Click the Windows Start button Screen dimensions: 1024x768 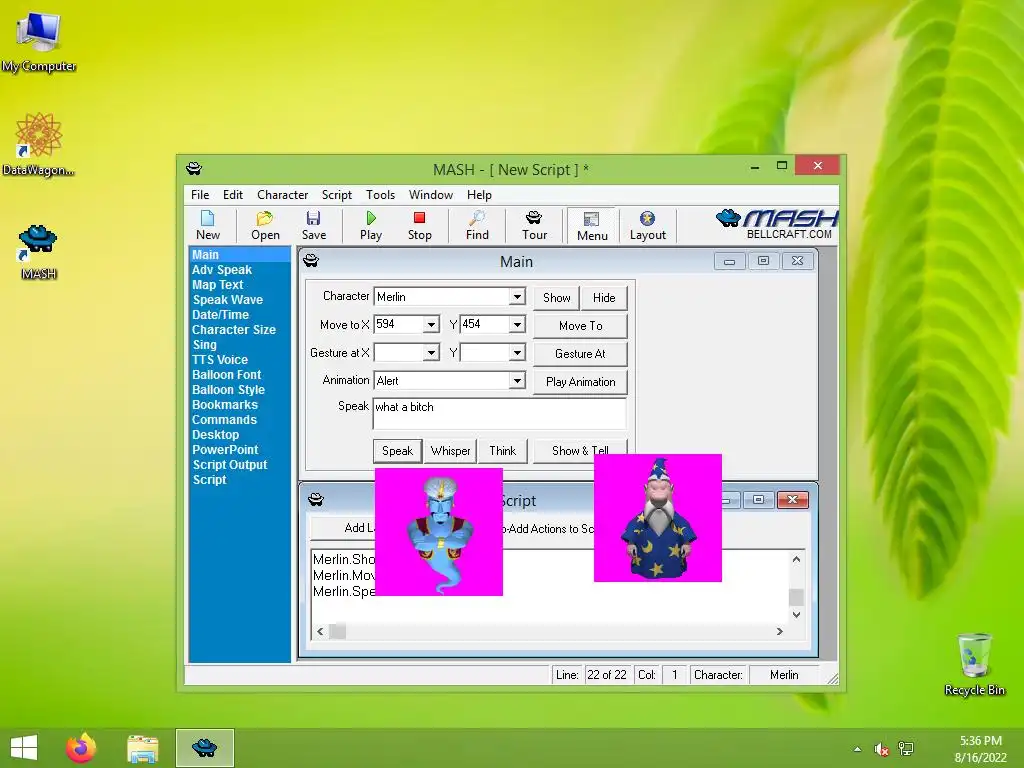click(24, 748)
